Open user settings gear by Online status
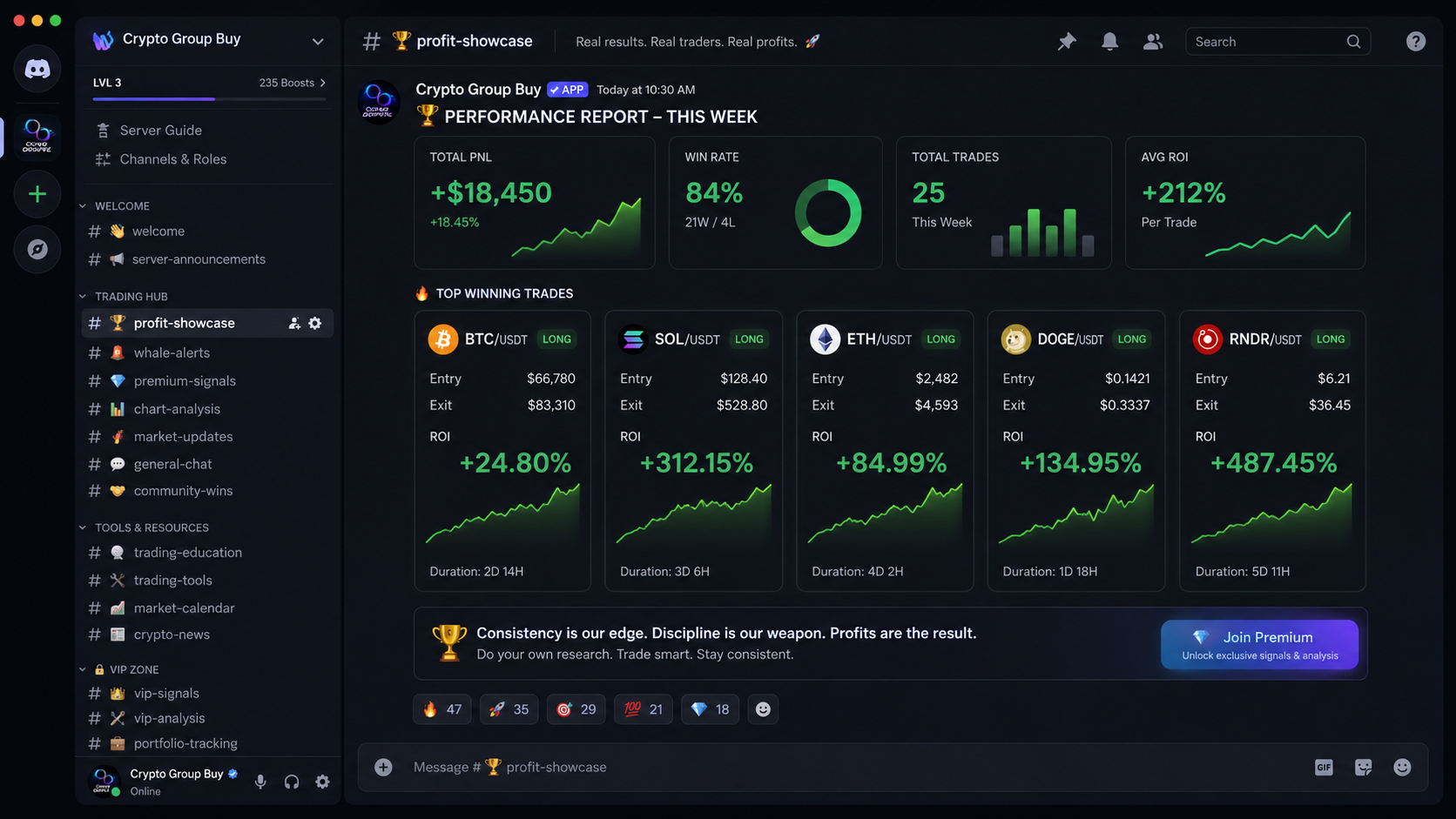 [x=322, y=782]
